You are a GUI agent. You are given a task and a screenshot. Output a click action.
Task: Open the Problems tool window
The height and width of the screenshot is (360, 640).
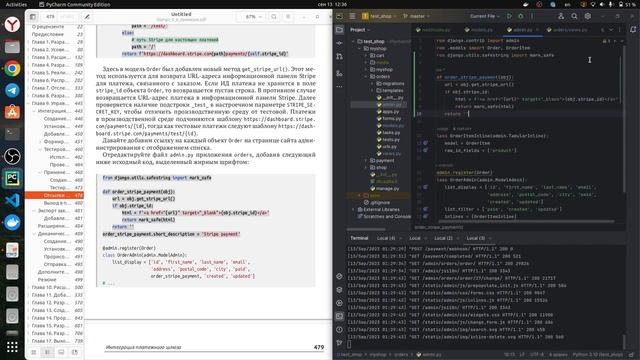[340, 329]
